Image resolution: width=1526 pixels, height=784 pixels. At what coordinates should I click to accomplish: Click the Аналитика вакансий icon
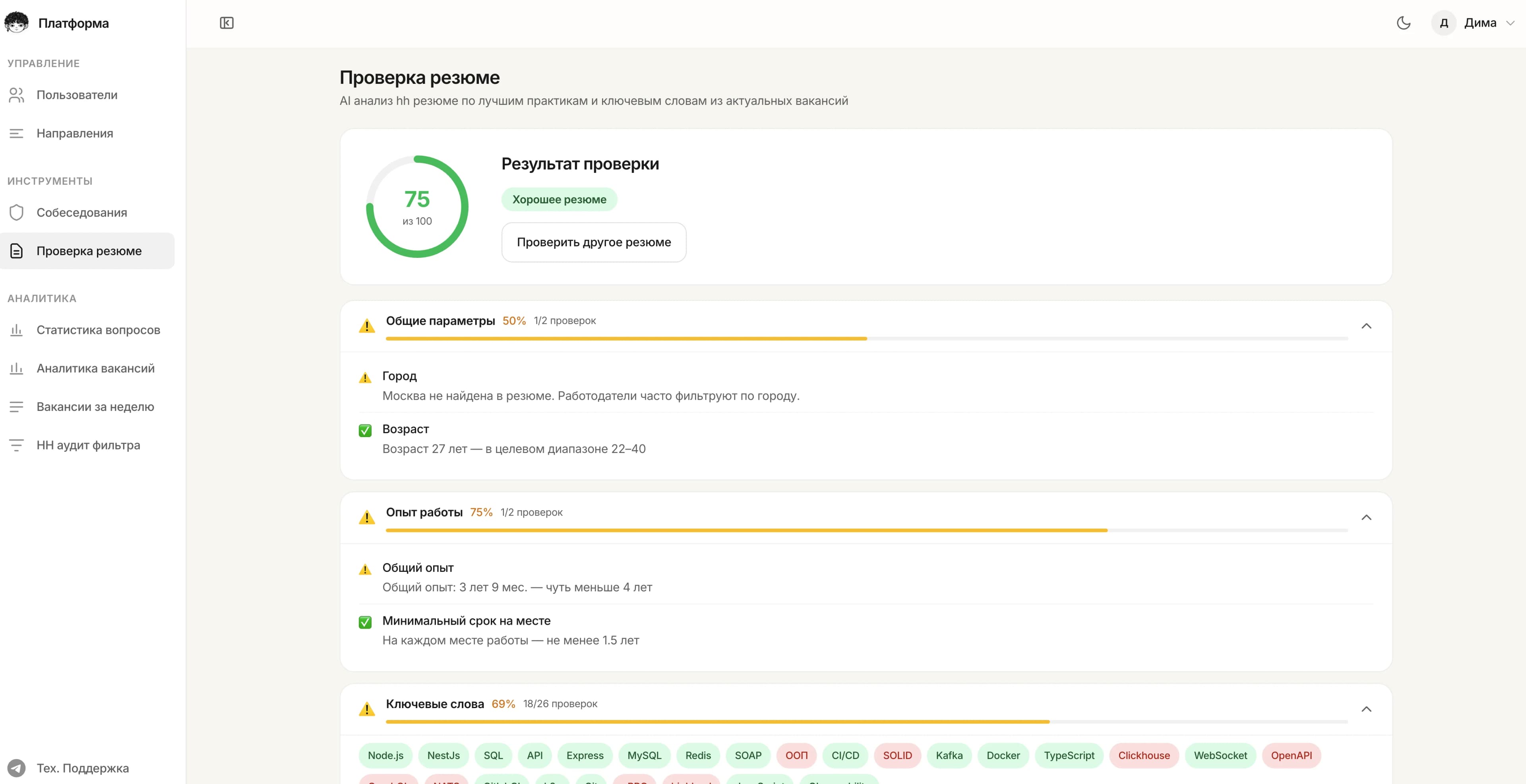coord(16,368)
